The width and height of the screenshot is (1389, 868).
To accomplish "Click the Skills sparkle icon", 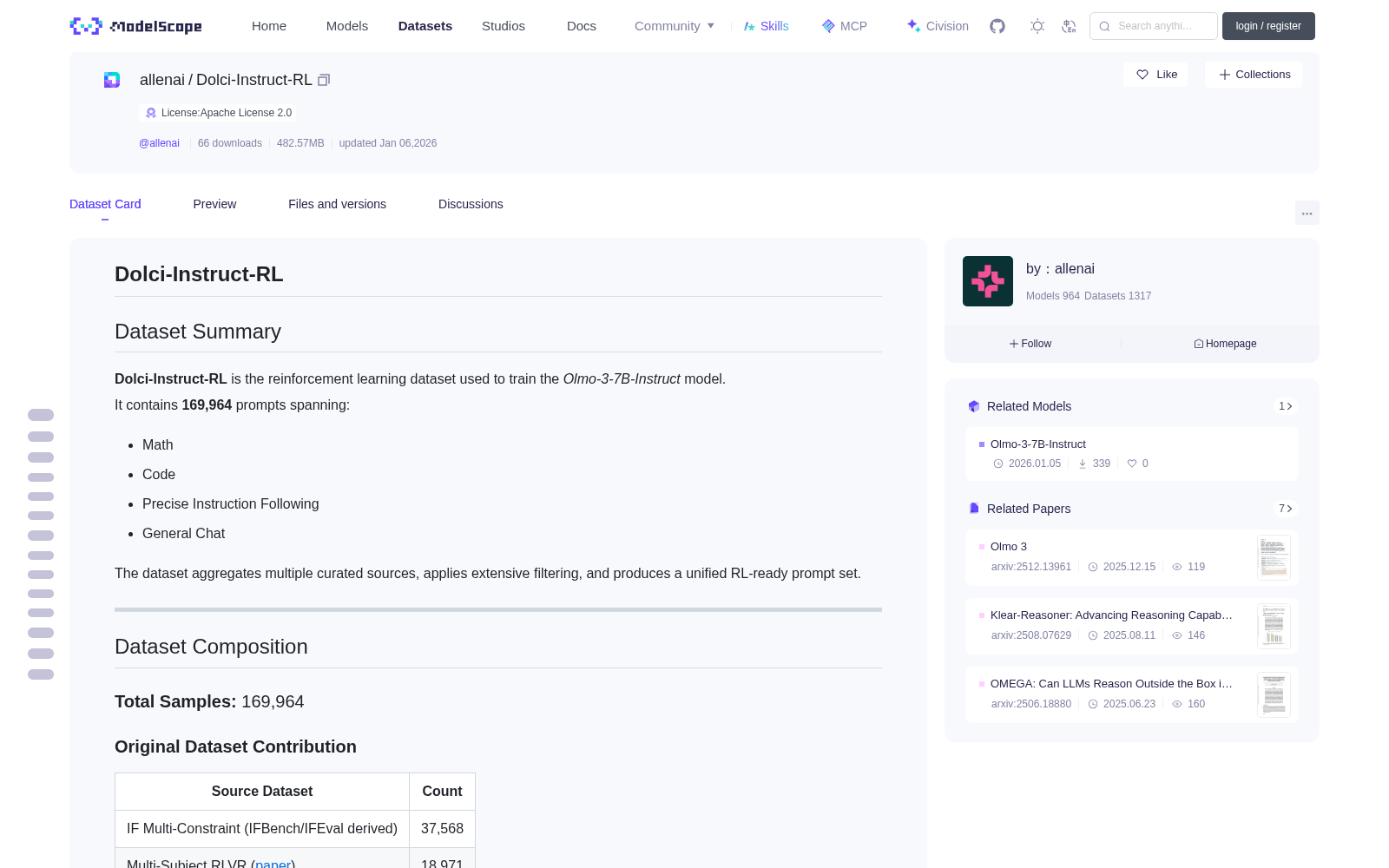I will pyautogui.click(x=749, y=26).
